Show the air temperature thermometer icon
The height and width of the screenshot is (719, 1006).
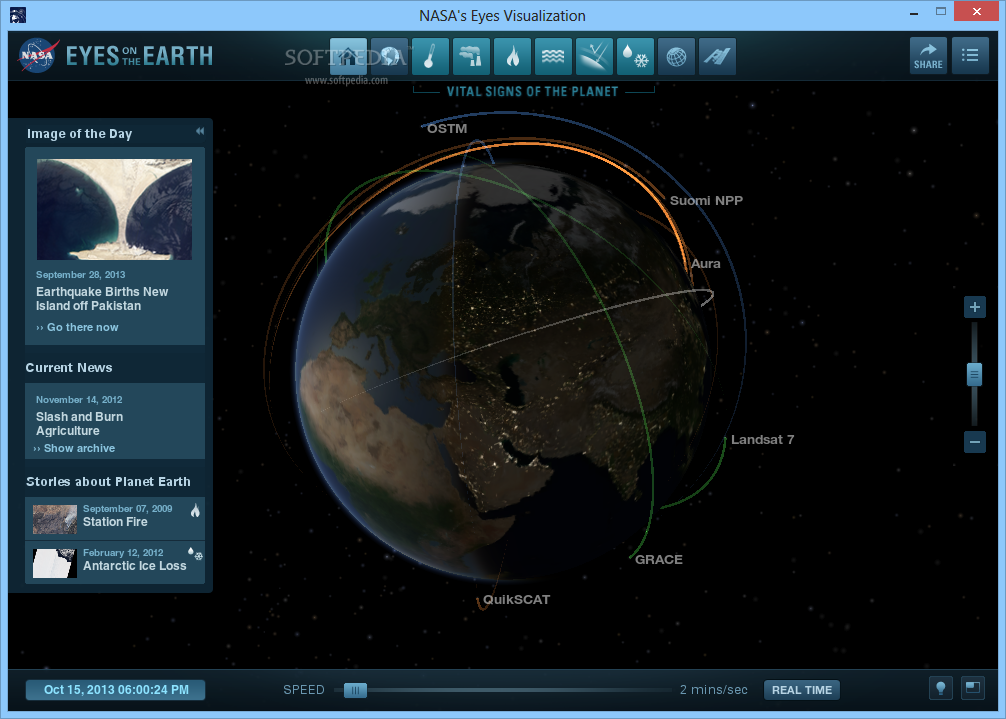(431, 56)
